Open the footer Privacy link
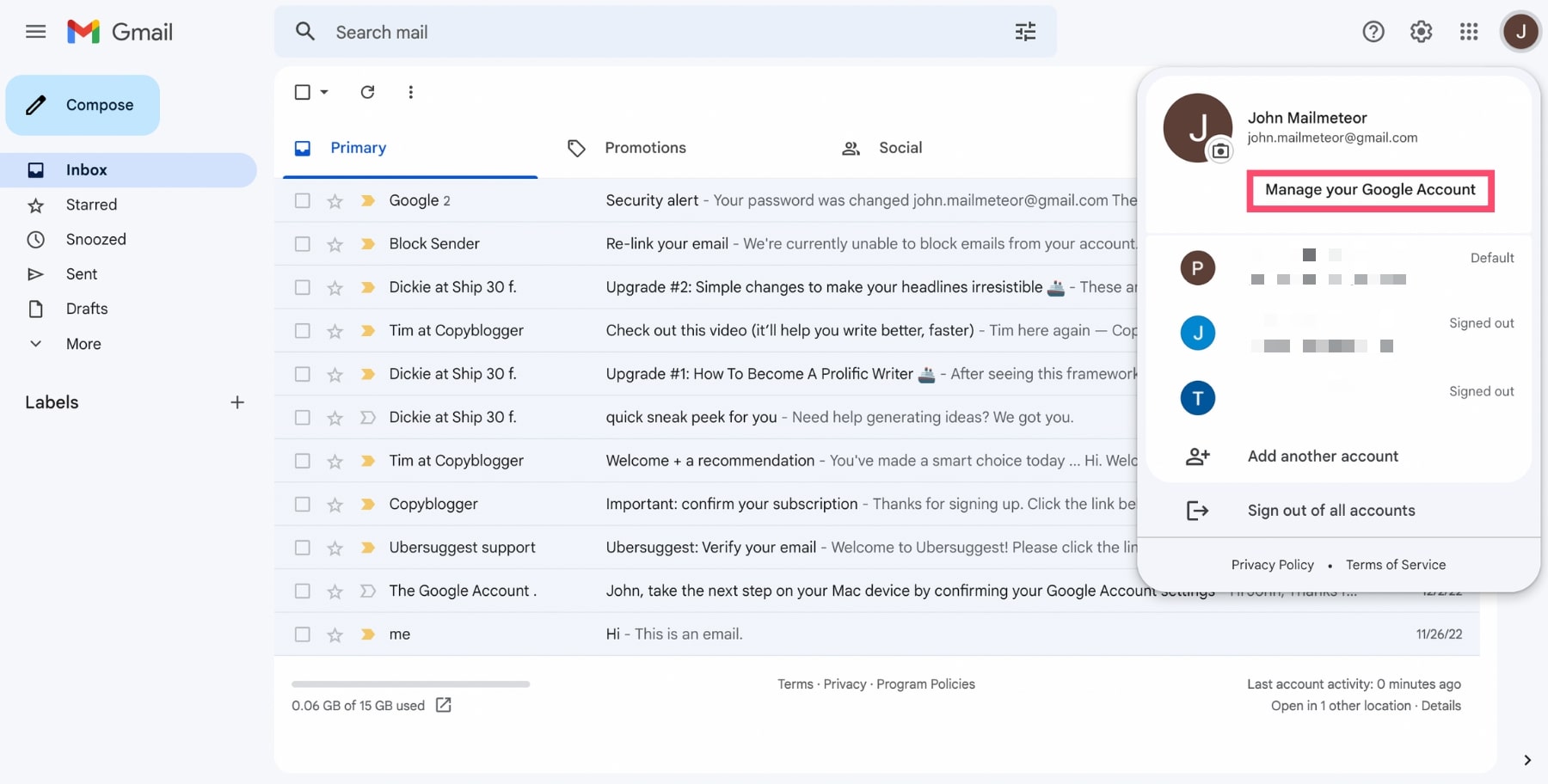The width and height of the screenshot is (1548, 784). pos(845,684)
